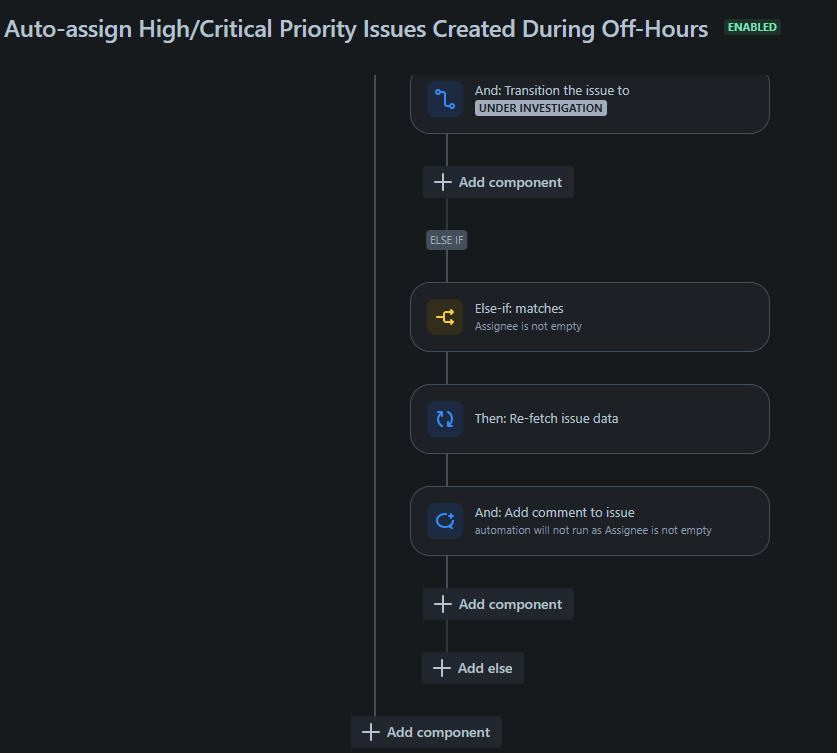Click Add component below the transition action

[x=498, y=182]
